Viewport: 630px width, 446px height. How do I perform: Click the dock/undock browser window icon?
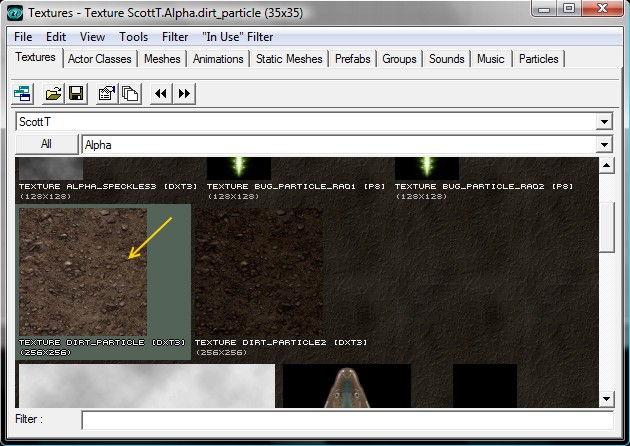click(23, 94)
